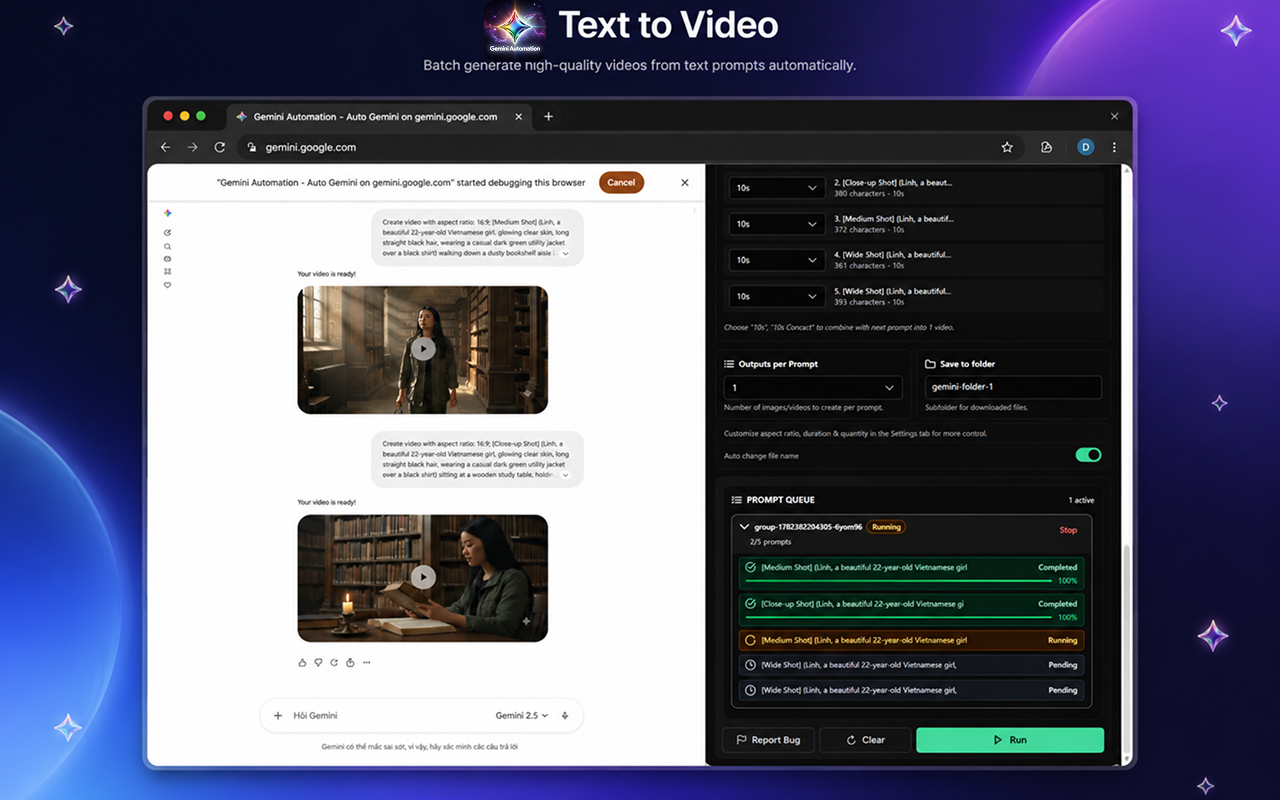Click the heart icon in the Gemini sidebar

[167, 285]
